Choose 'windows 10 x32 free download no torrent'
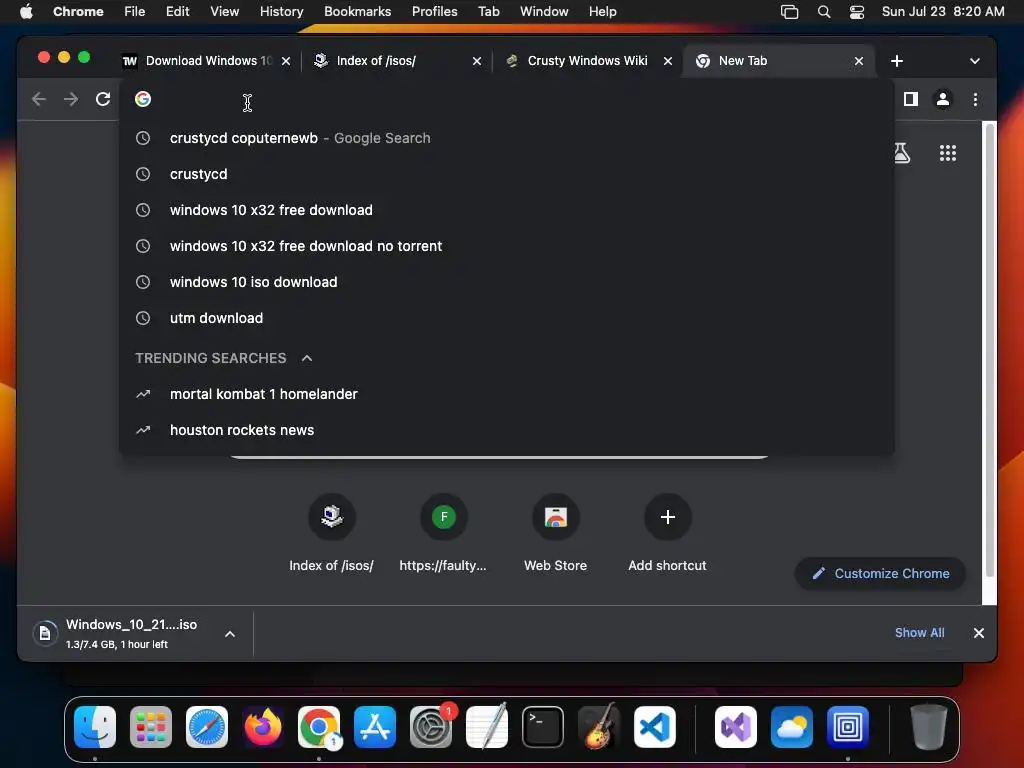 506,246
